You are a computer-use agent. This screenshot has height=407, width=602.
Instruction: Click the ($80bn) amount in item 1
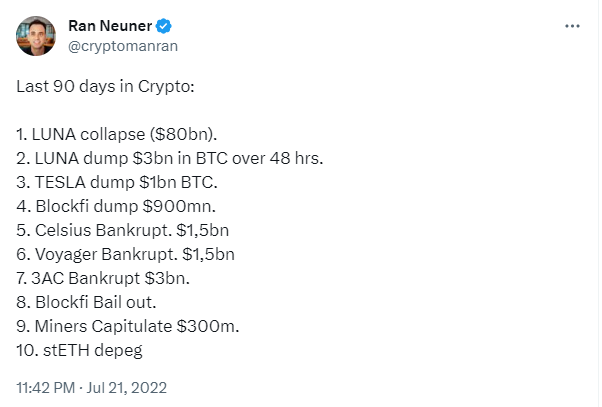tap(183, 135)
